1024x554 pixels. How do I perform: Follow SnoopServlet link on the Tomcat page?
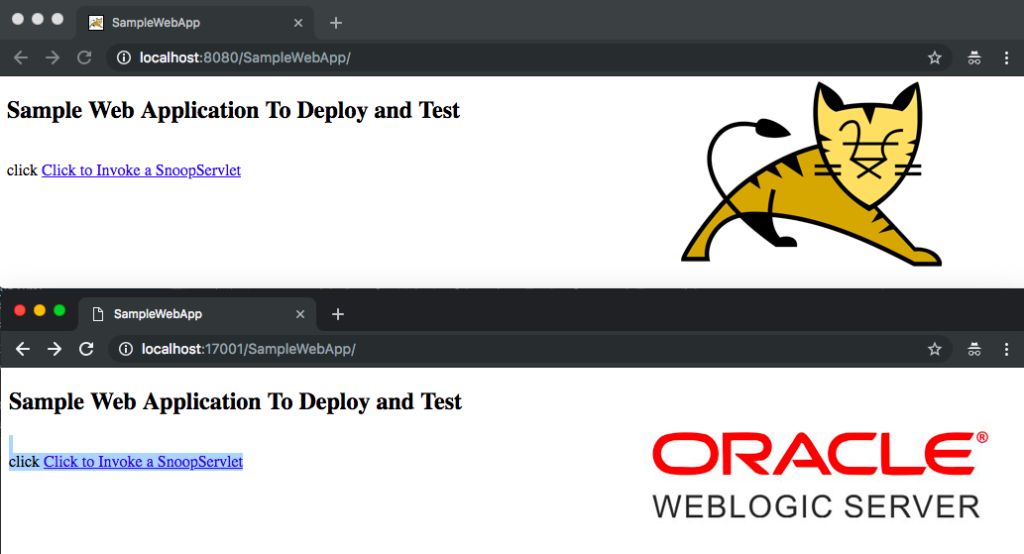141,171
